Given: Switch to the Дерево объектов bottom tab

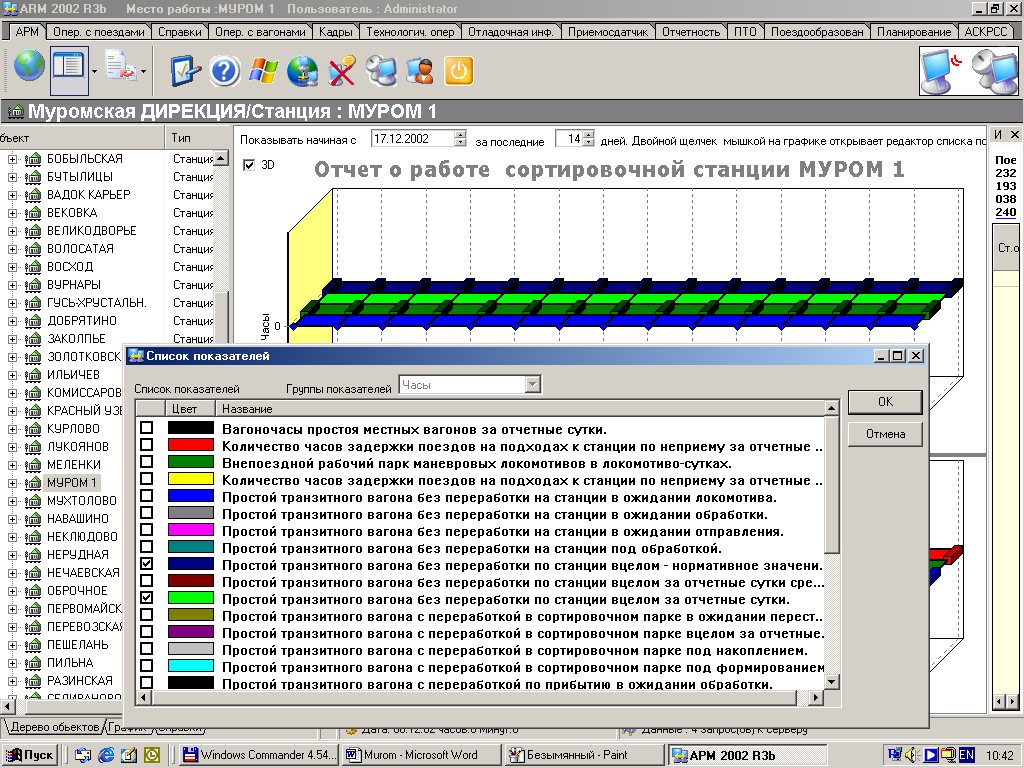Looking at the screenshot, I should pyautogui.click(x=54, y=727).
